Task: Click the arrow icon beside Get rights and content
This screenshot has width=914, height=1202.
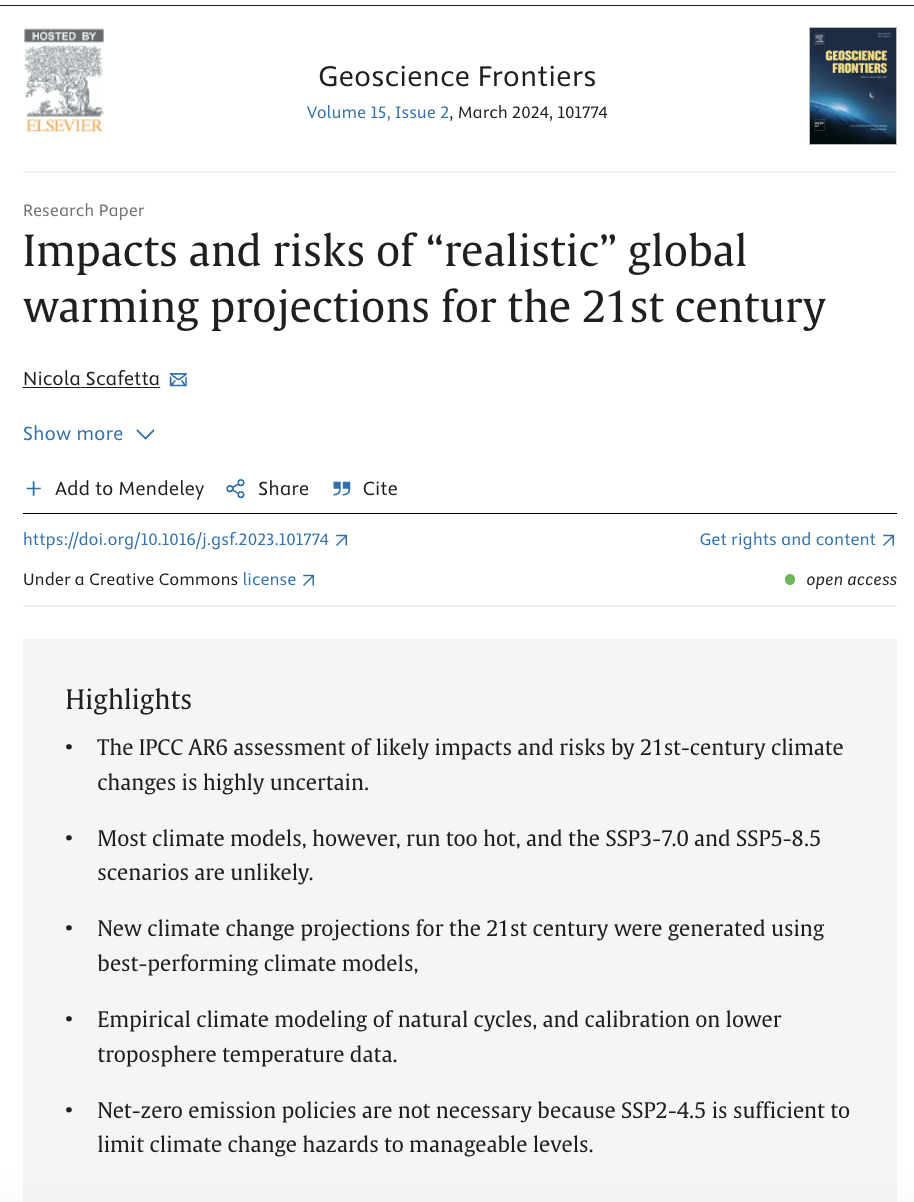Action: pos(888,540)
